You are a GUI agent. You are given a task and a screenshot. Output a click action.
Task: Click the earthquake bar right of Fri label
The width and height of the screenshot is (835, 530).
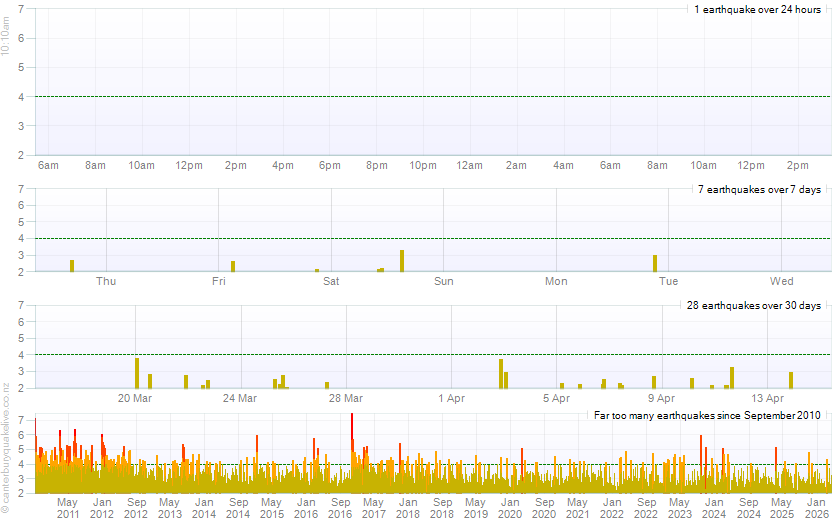pyautogui.click(x=233, y=266)
